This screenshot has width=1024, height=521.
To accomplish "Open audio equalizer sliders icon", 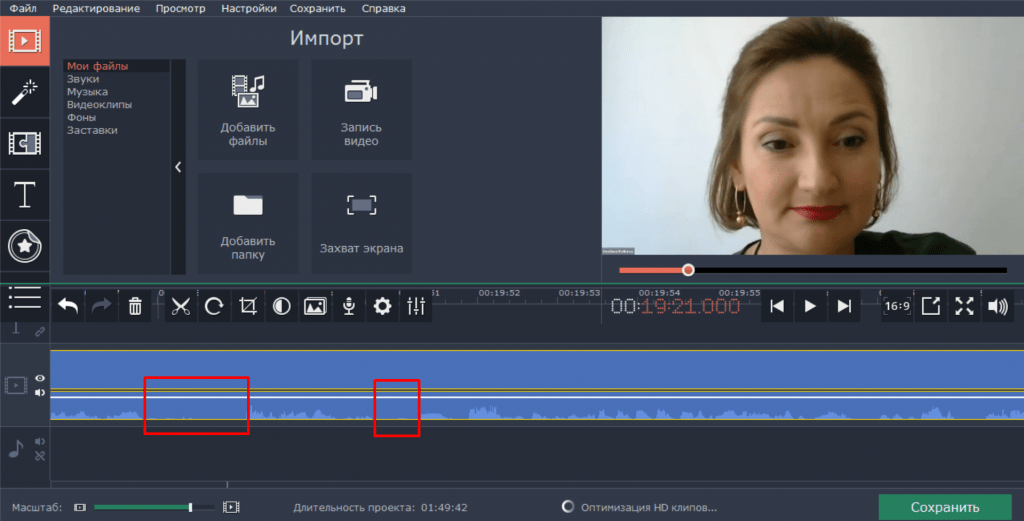I will [x=416, y=306].
